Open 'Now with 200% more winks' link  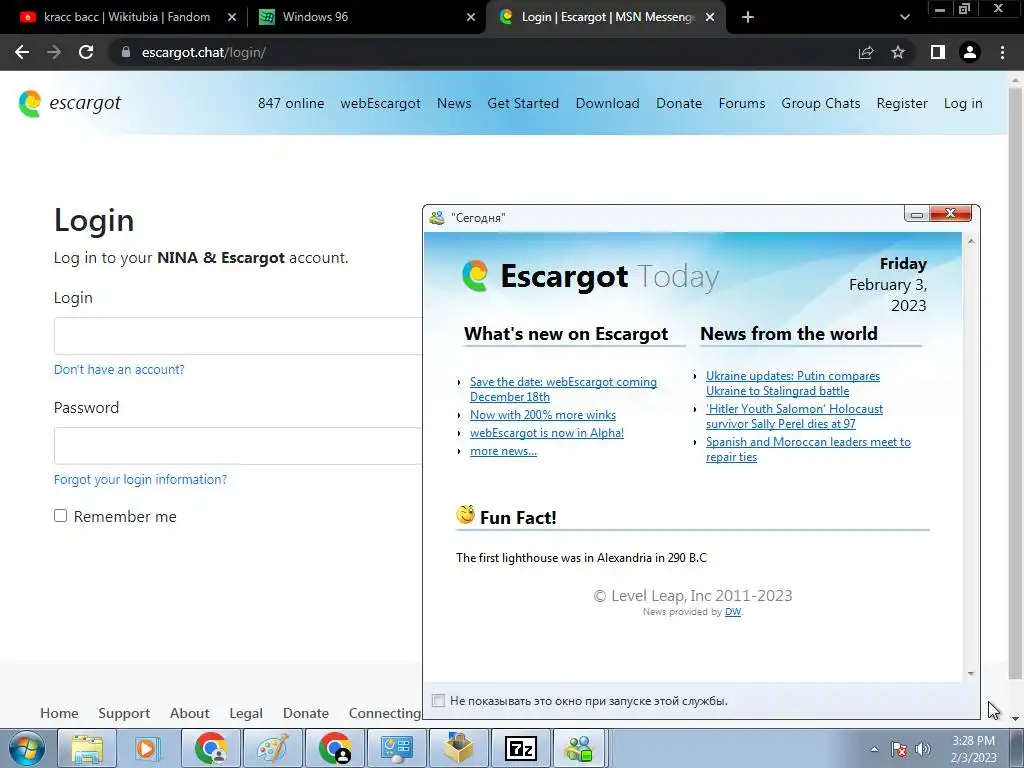coord(543,415)
